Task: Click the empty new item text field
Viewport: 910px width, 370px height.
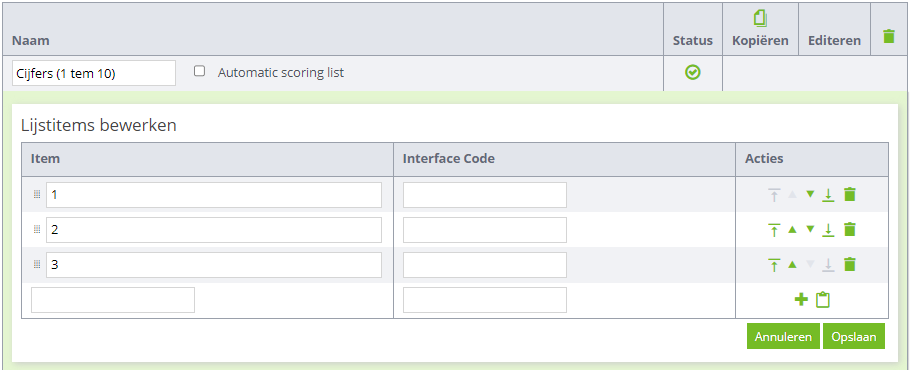Action: click(x=113, y=300)
